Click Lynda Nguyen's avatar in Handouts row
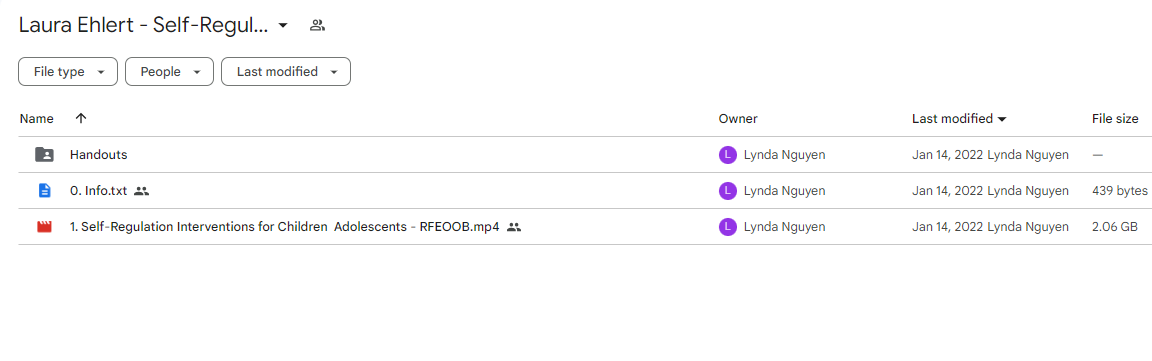 [727, 154]
